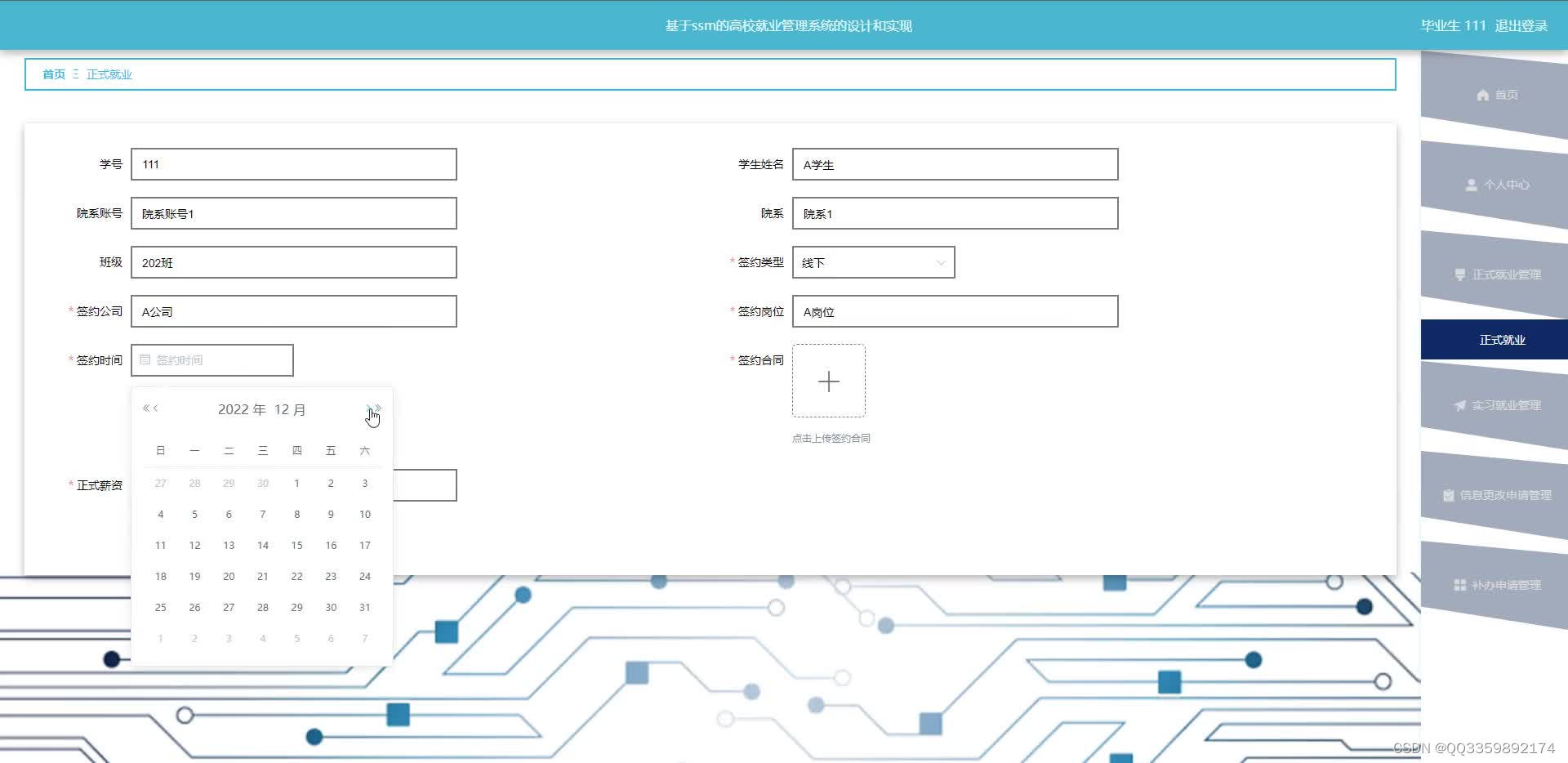Image resolution: width=1568 pixels, height=763 pixels.
Task: Click the 签约岗位 field containing A岗位
Action: point(955,311)
